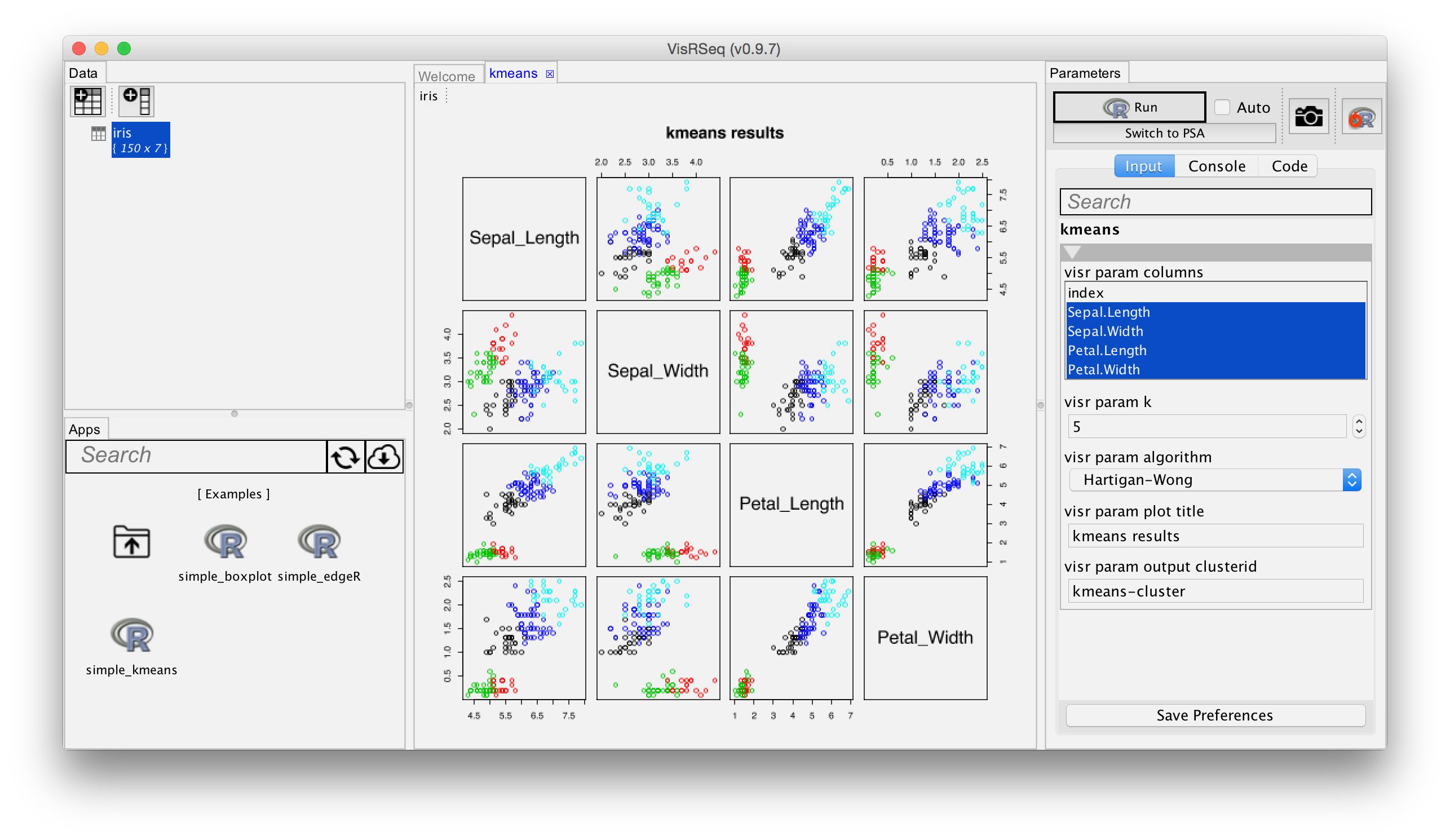Click Save Preferences button
Image resolution: width=1450 pixels, height=840 pixels.
tap(1215, 715)
